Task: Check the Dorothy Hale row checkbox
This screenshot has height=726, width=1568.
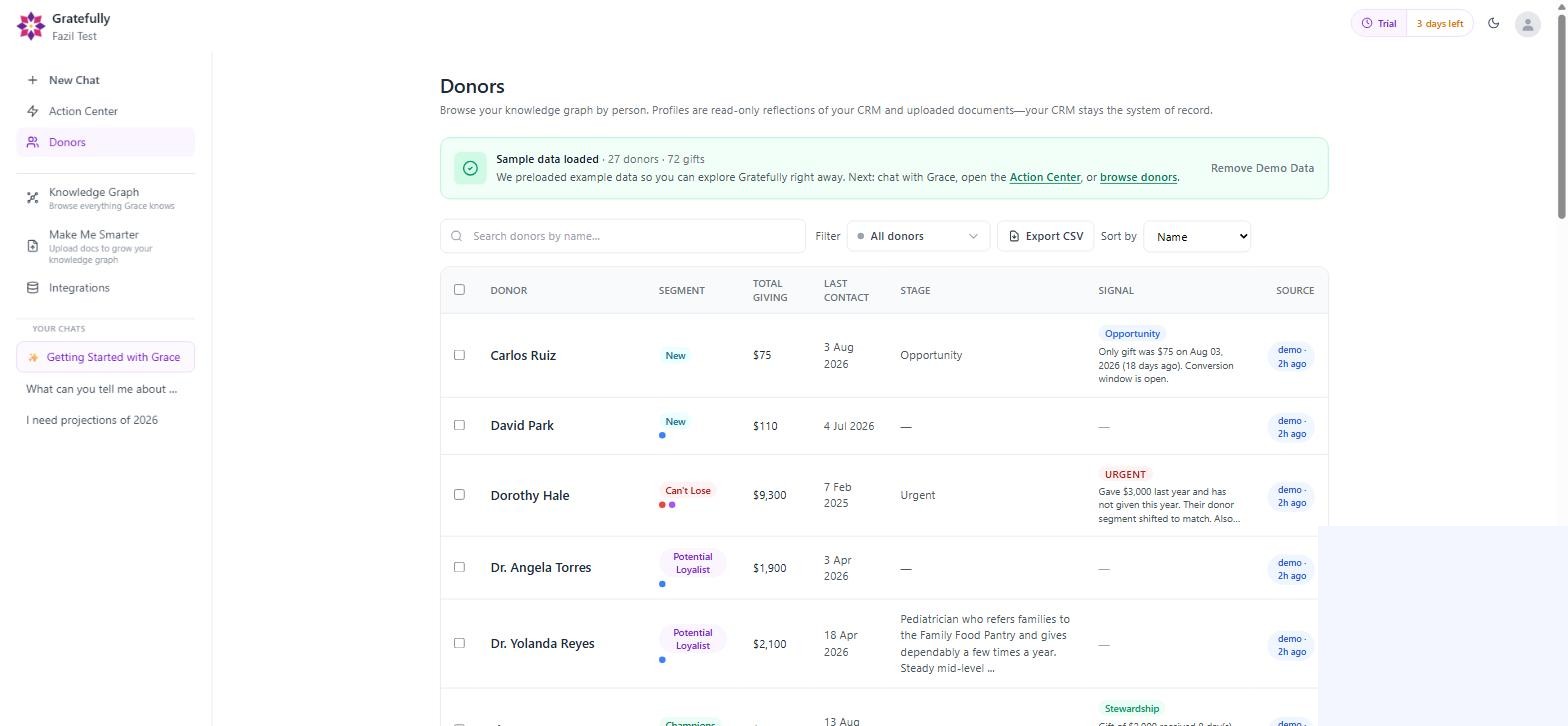Action: [x=459, y=494]
